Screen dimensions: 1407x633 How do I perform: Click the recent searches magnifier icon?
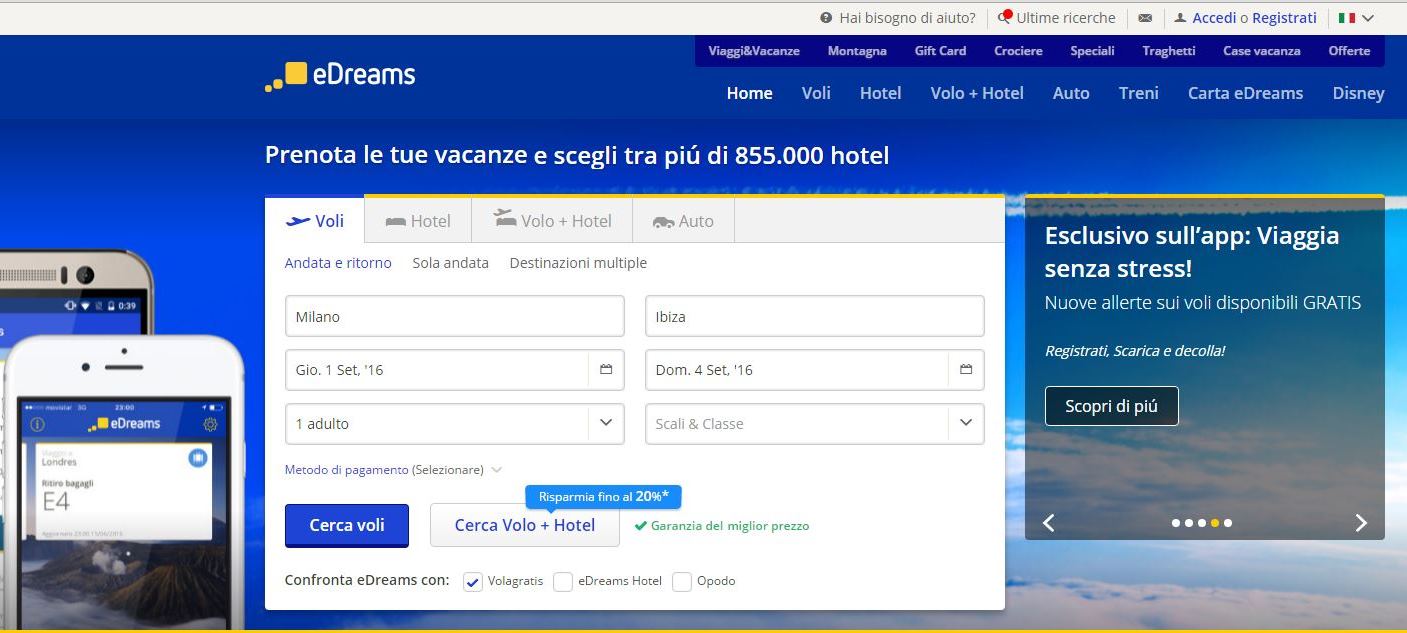point(1004,18)
